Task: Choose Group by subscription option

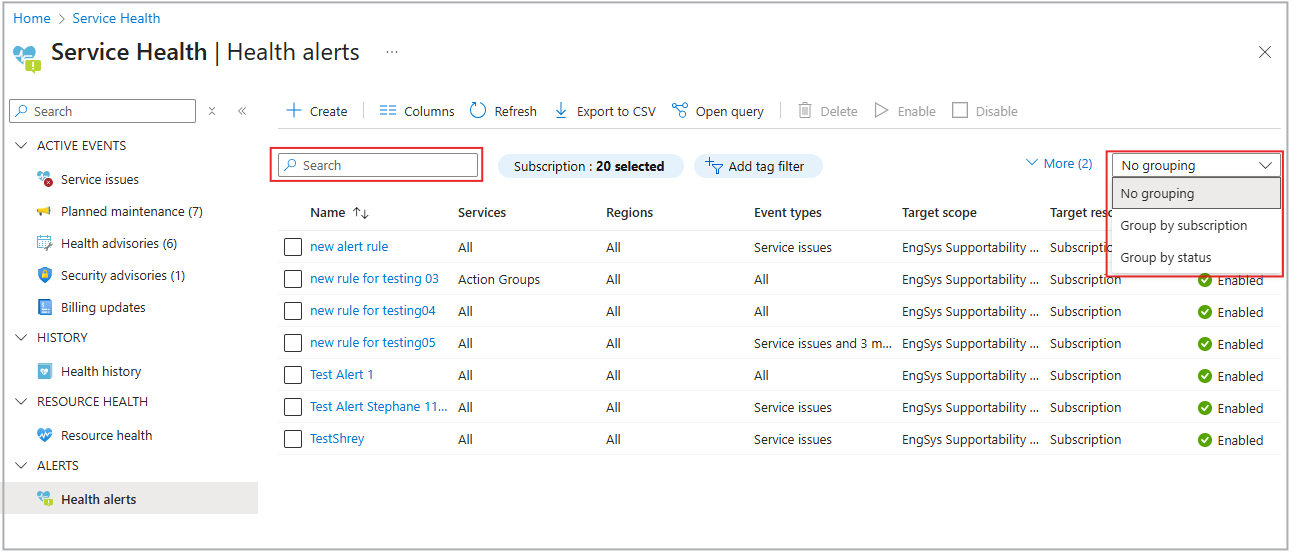Action: (x=1183, y=225)
